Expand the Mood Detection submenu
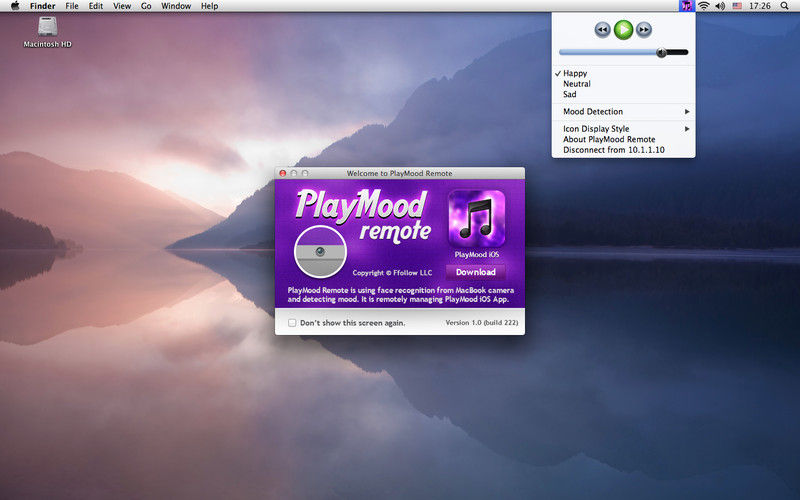 pyautogui.click(x=623, y=111)
